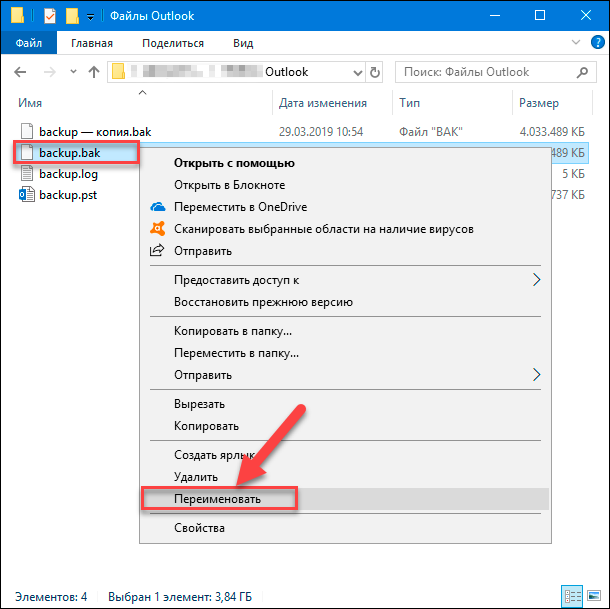Switch to the Вид ribbon tab
610x609 pixels.
[243, 43]
